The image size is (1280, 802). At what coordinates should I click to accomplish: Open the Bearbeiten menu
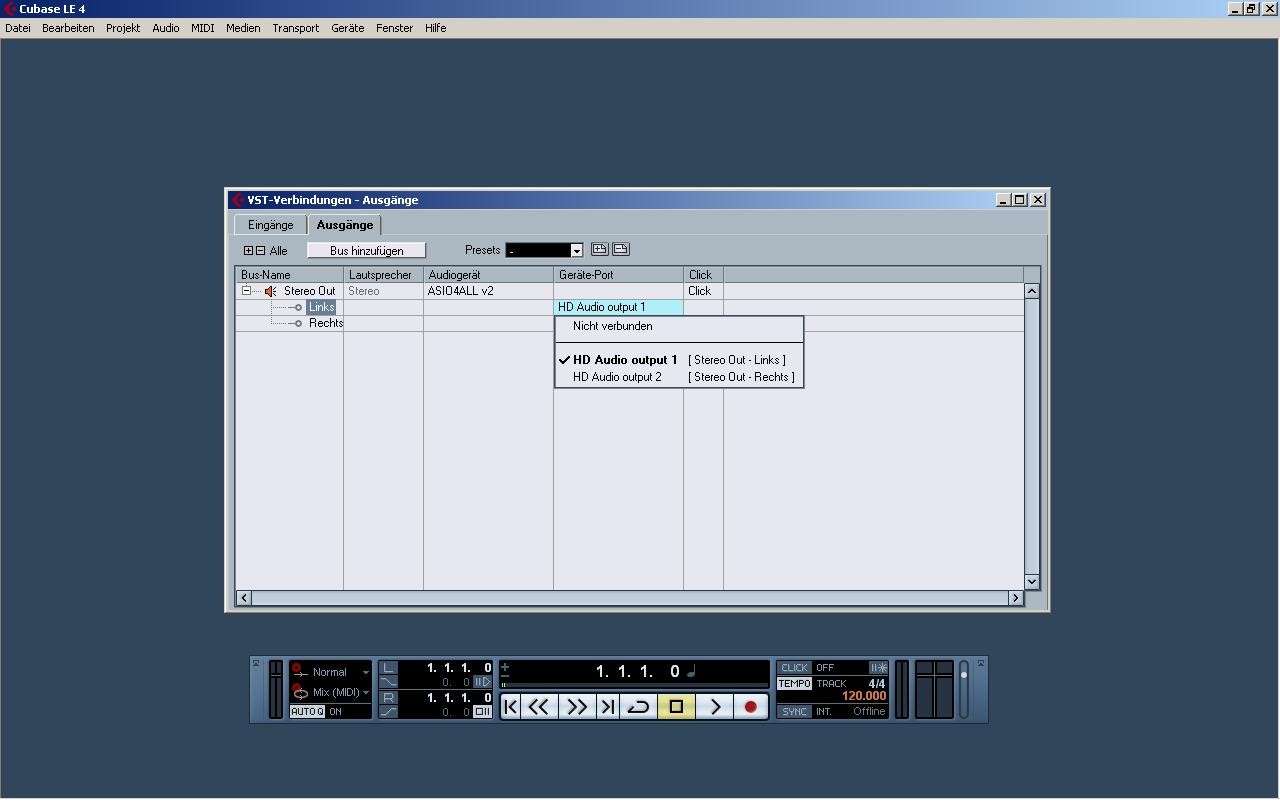tap(68, 28)
